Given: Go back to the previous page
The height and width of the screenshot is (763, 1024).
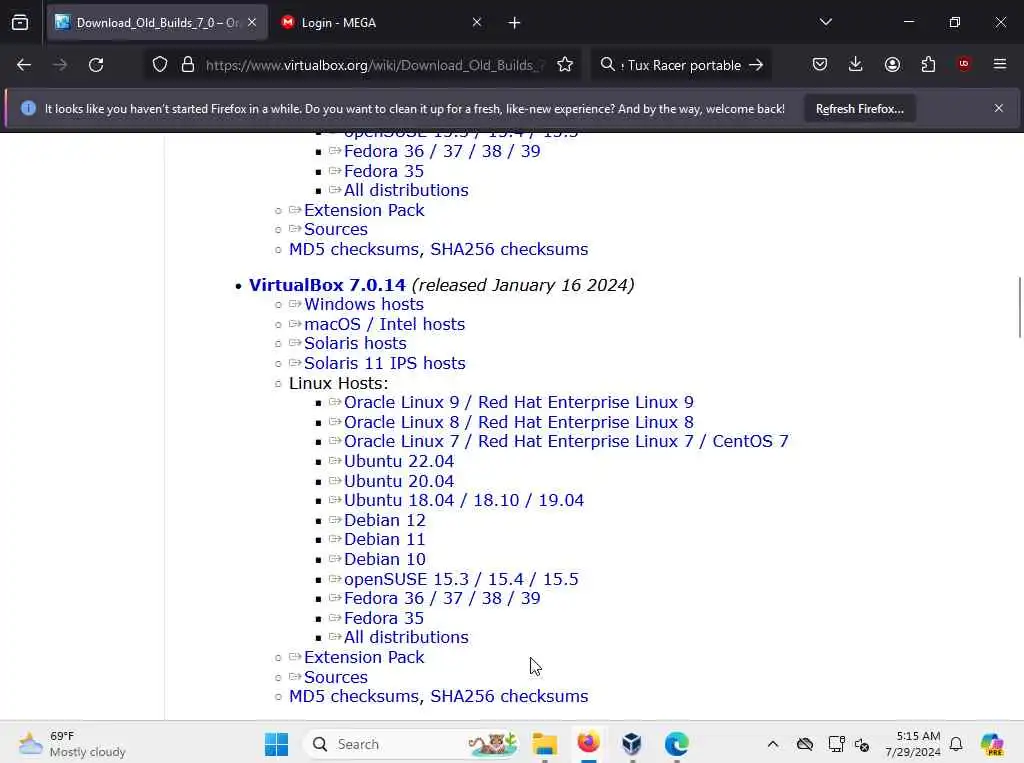Looking at the screenshot, I should pyautogui.click(x=24, y=65).
